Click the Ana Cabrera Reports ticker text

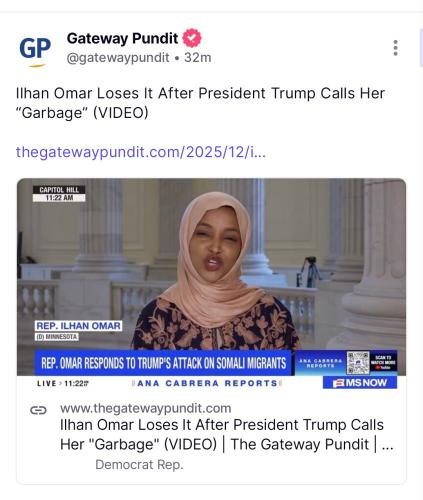point(207,383)
